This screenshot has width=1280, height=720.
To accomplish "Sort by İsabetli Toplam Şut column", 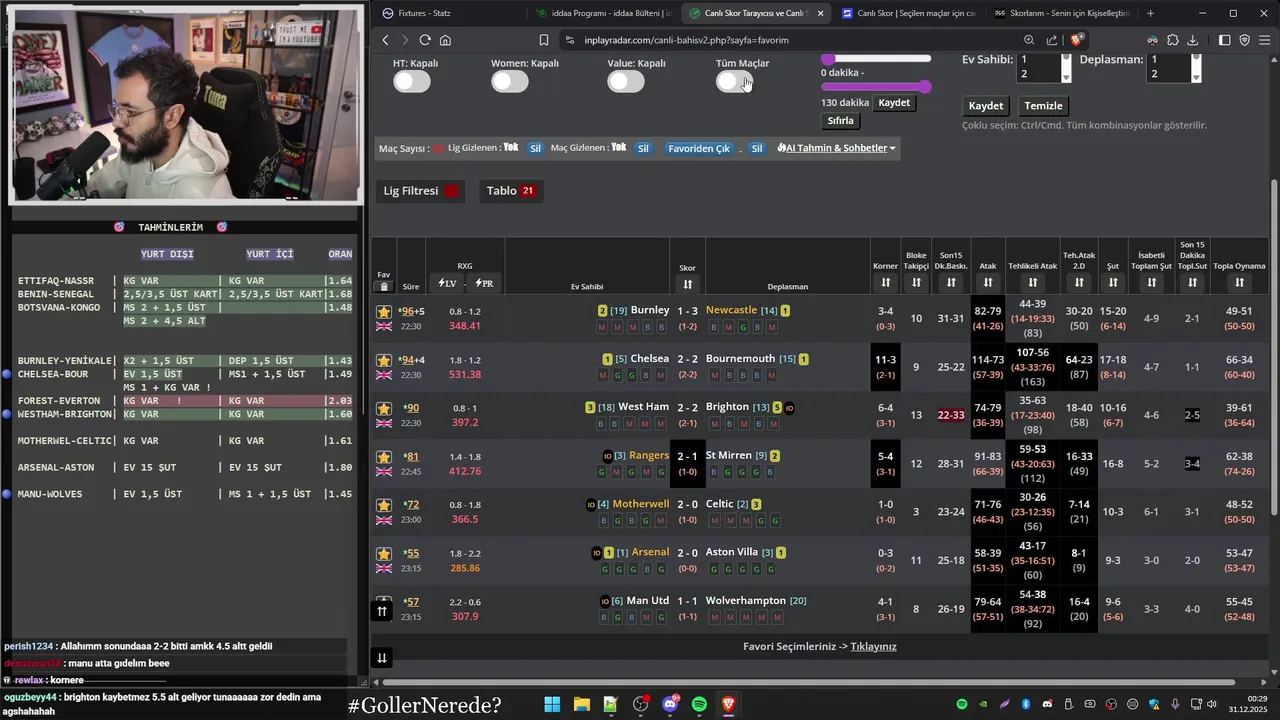I will click(1151, 284).
